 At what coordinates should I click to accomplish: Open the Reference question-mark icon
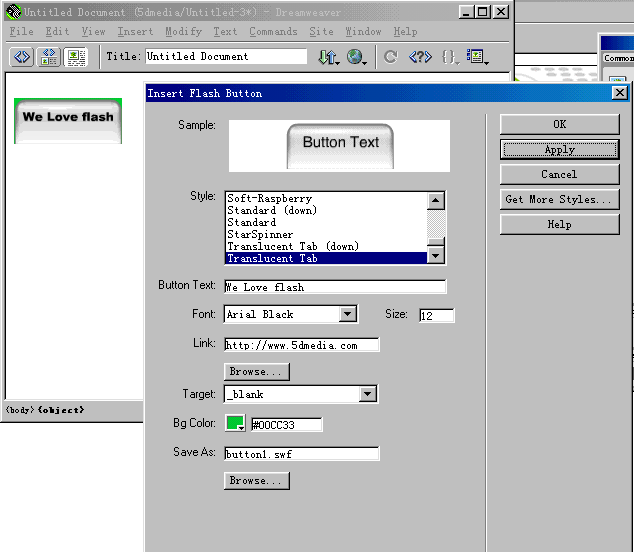click(x=420, y=57)
